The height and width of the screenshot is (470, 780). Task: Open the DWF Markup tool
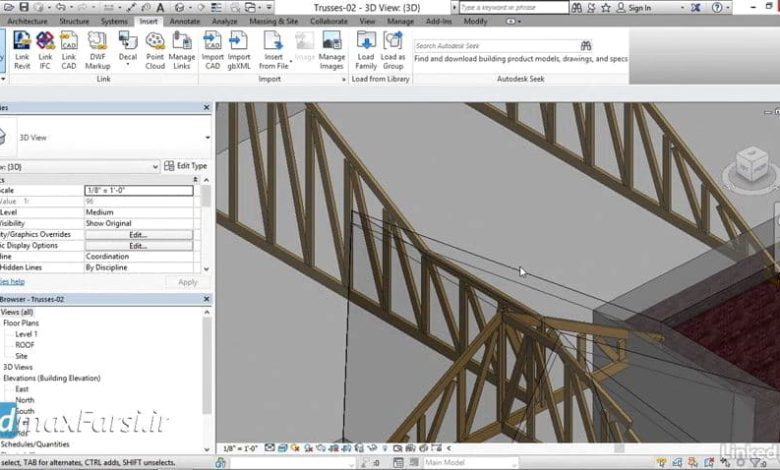click(x=98, y=50)
